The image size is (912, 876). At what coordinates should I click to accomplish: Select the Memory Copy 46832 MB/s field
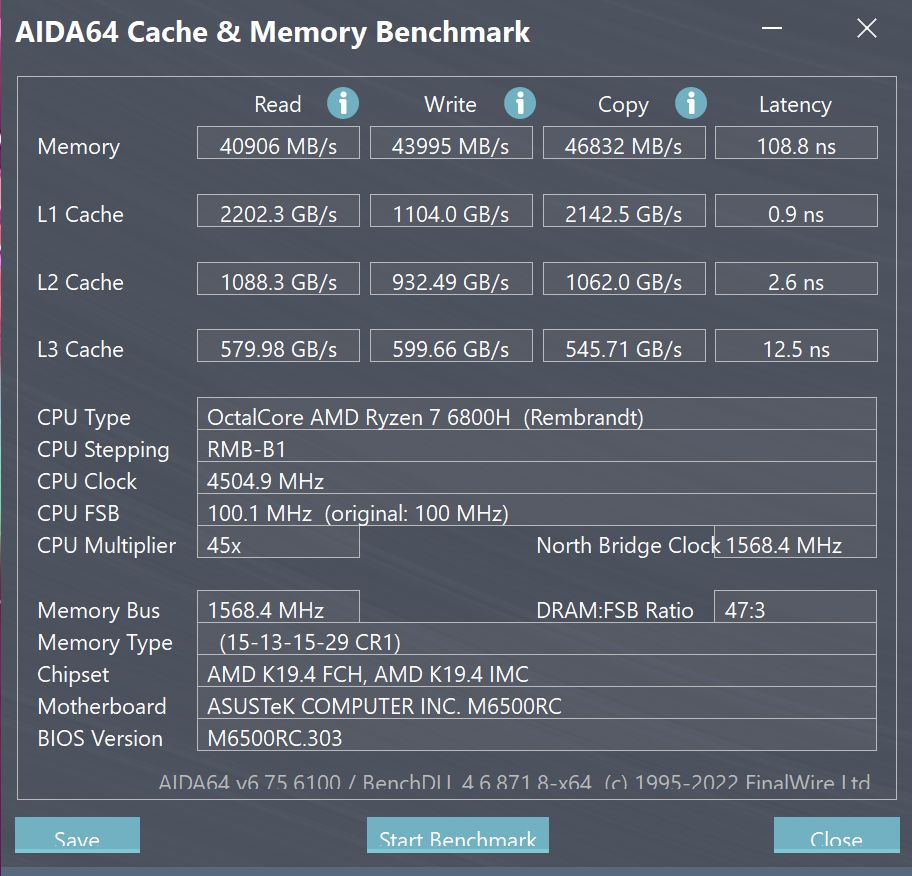[x=624, y=143]
